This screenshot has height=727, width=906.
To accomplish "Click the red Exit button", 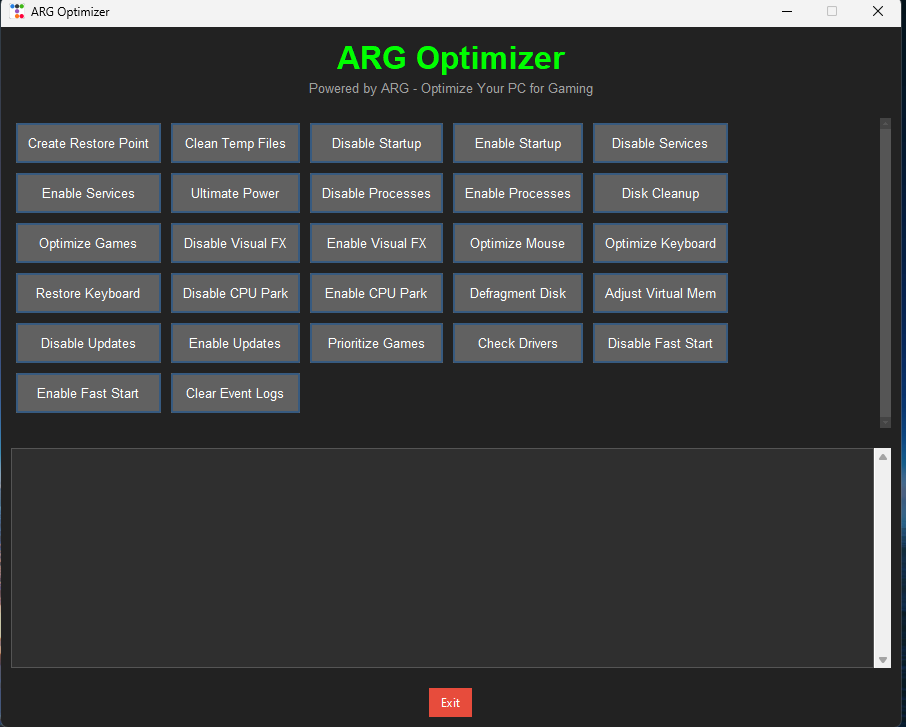I will [x=450, y=703].
